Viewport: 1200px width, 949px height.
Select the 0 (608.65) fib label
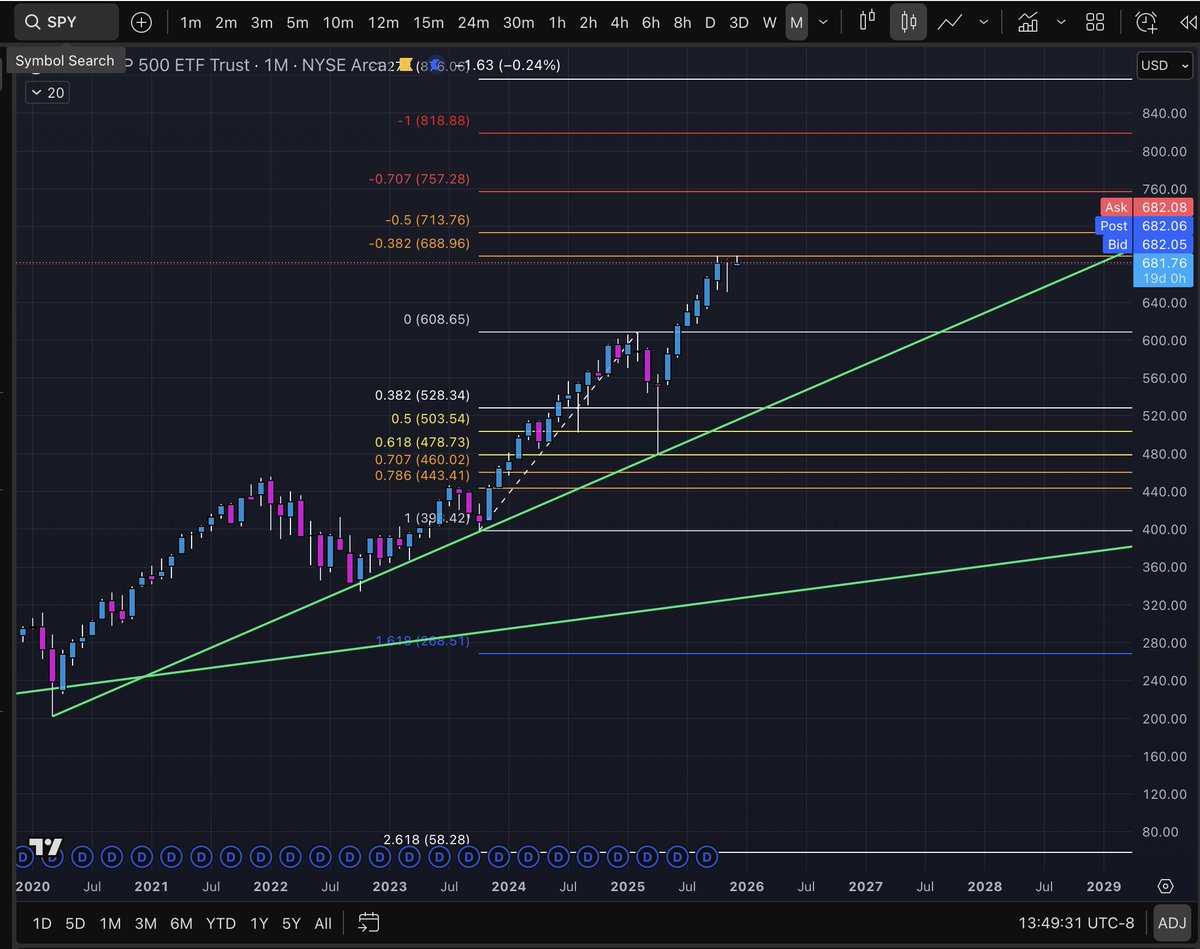(436, 320)
